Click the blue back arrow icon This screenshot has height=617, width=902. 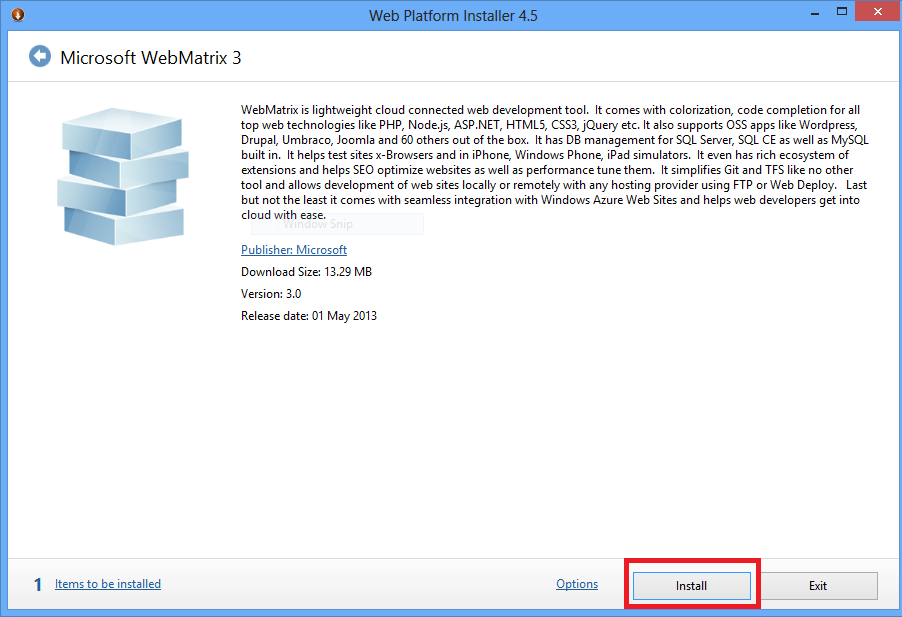coord(40,56)
